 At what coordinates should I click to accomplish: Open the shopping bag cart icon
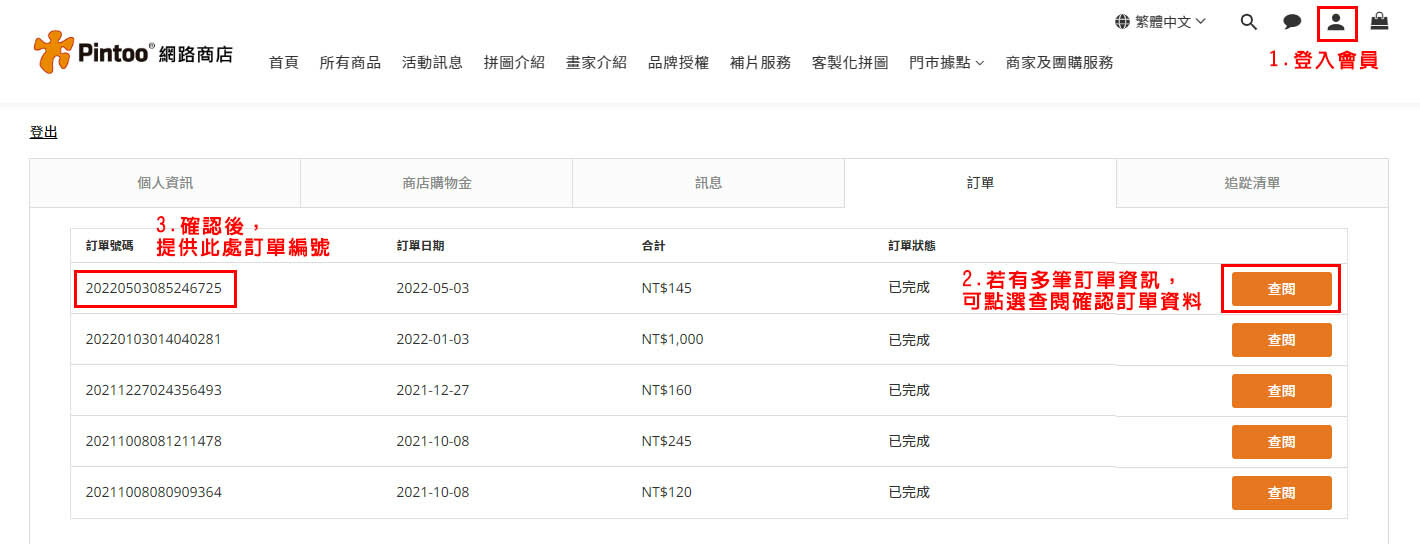tap(1379, 21)
